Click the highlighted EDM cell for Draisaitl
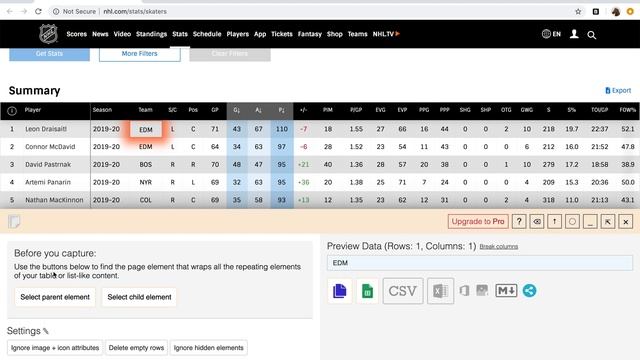This screenshot has width=640, height=360. (146, 129)
